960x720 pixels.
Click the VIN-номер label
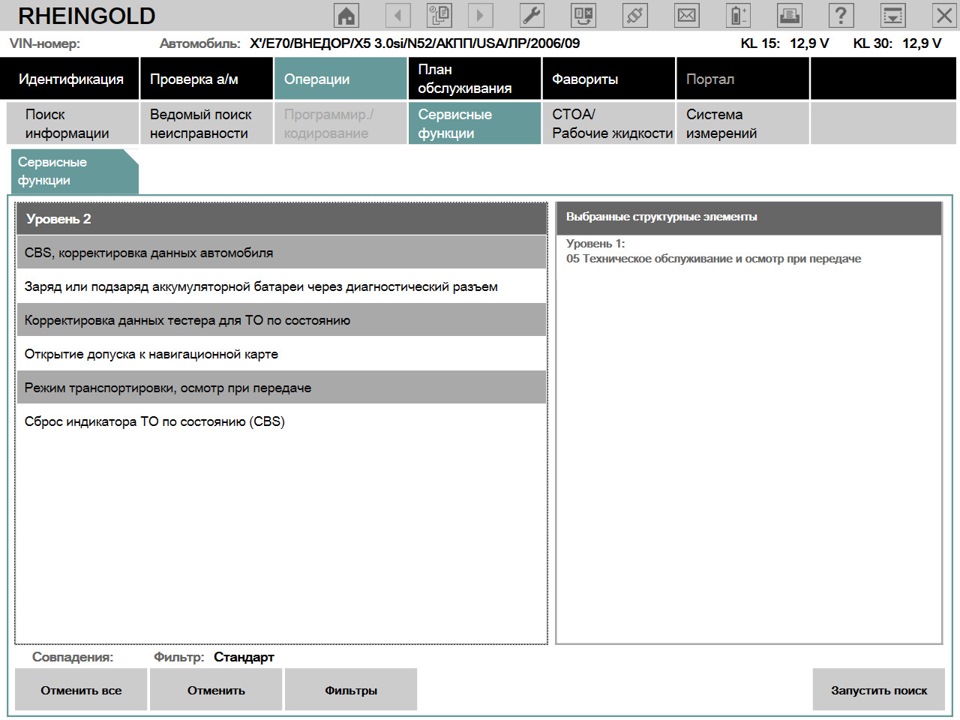point(45,43)
